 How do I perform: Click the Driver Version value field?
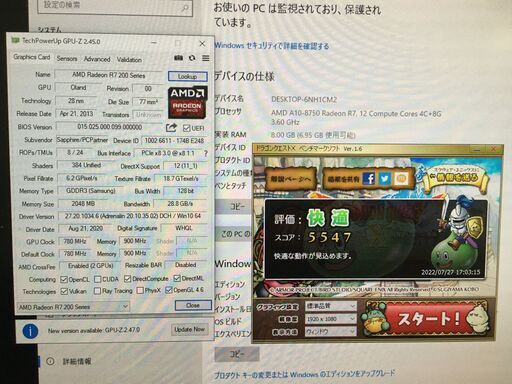(133, 216)
